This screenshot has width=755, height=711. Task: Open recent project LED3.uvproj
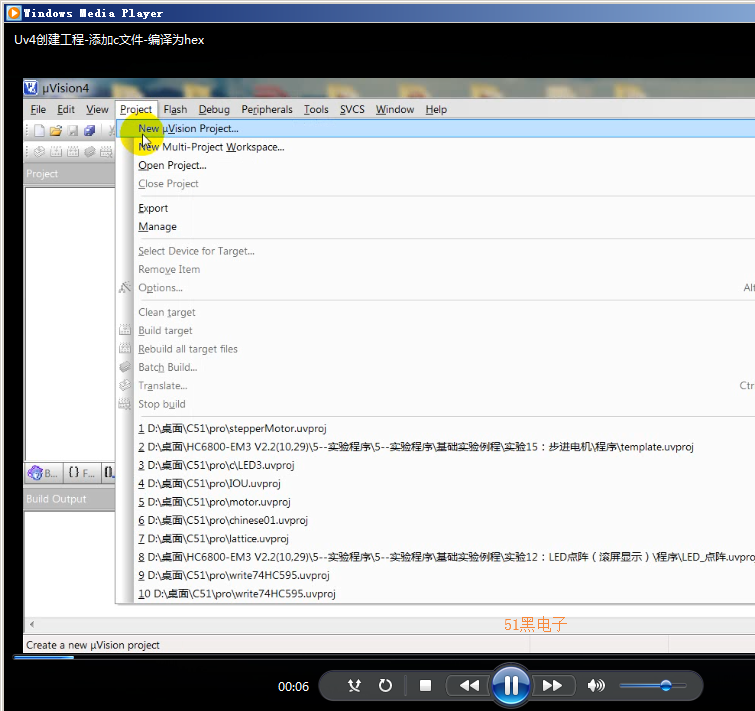tap(436, 465)
